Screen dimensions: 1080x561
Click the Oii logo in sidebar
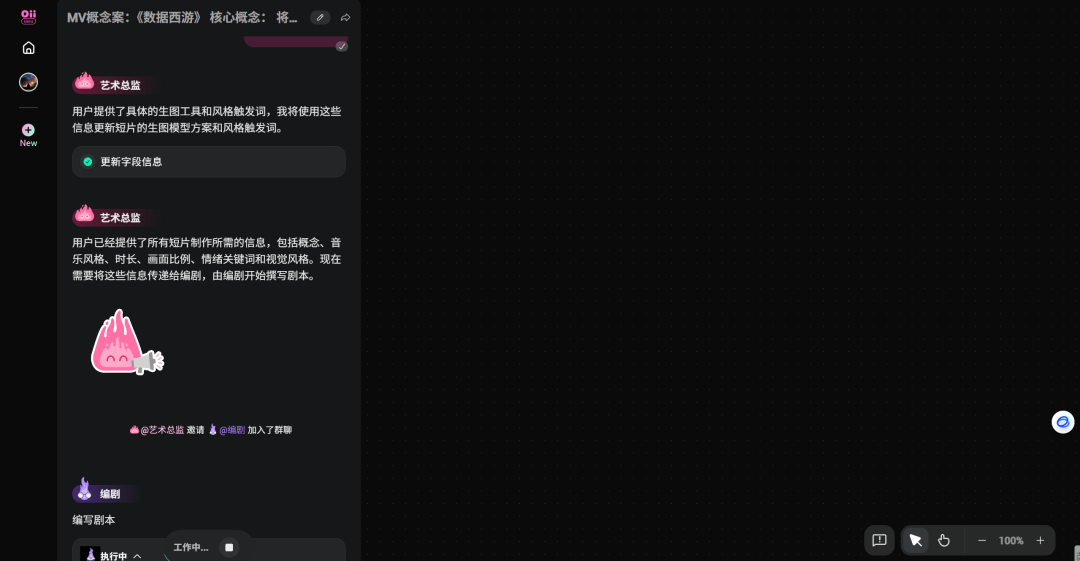28,17
